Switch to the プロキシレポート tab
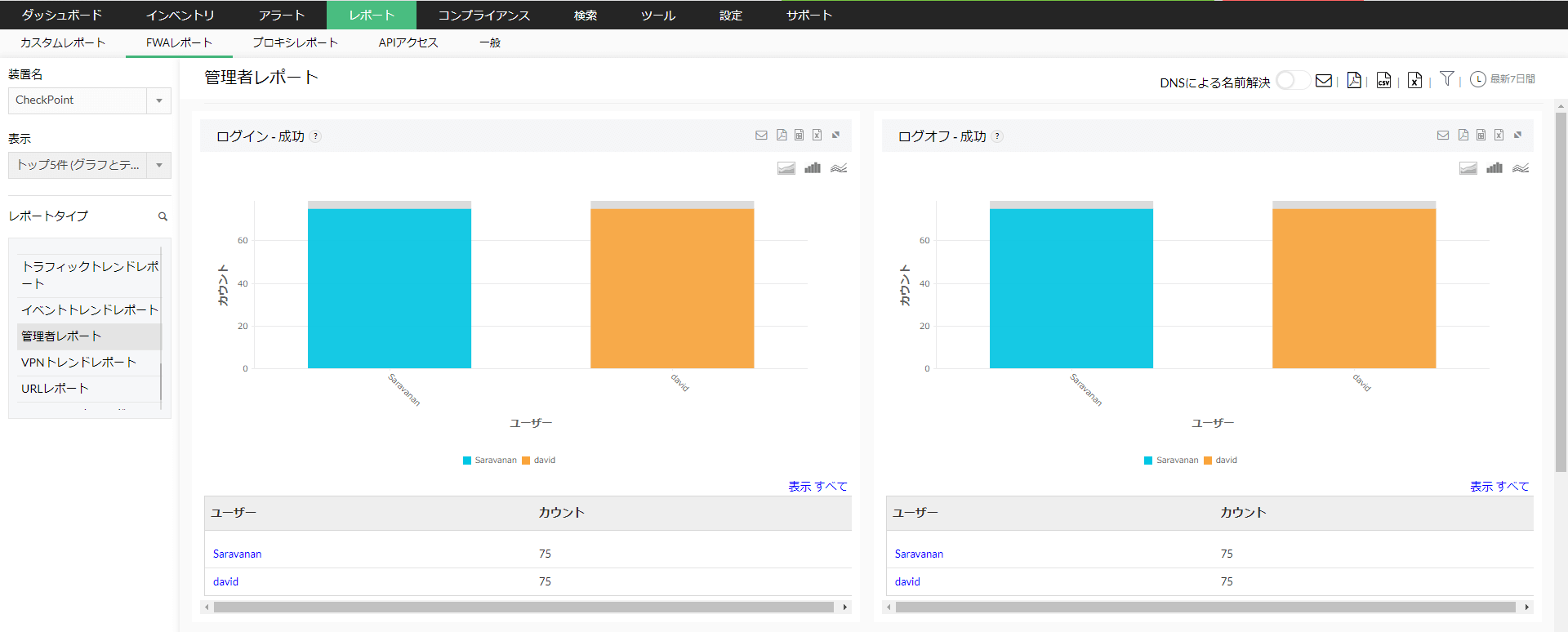 click(x=295, y=42)
